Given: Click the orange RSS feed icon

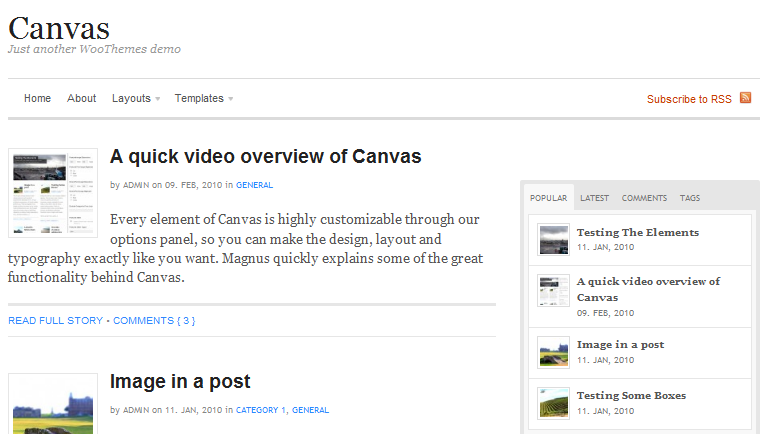Looking at the screenshot, I should click(745, 98).
